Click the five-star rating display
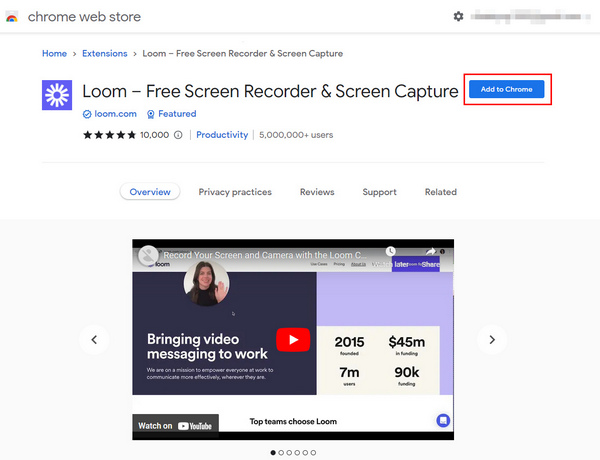Image resolution: width=600 pixels, height=460 pixels. (109, 135)
